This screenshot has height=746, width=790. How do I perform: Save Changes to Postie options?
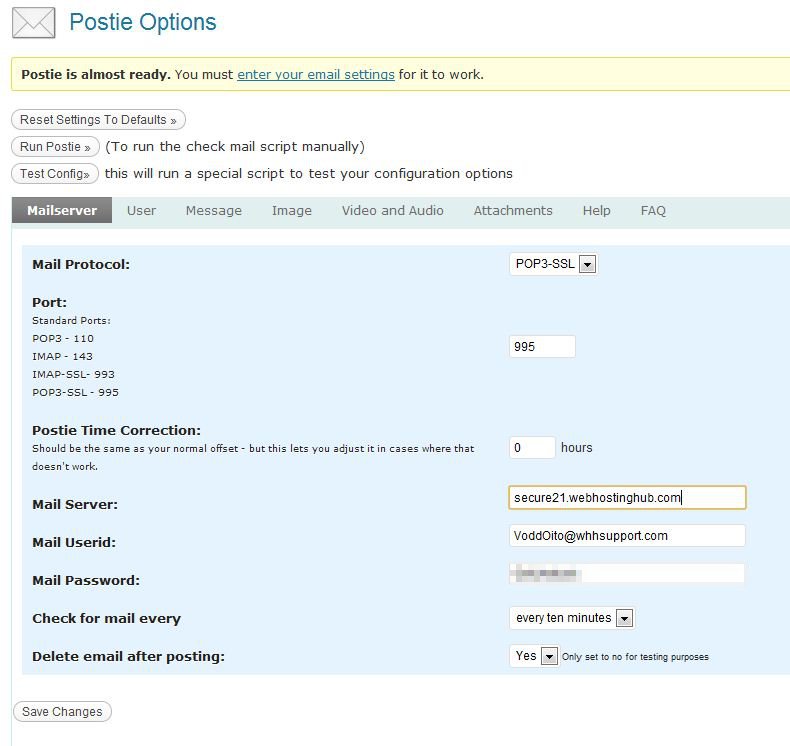pyautogui.click(x=62, y=712)
